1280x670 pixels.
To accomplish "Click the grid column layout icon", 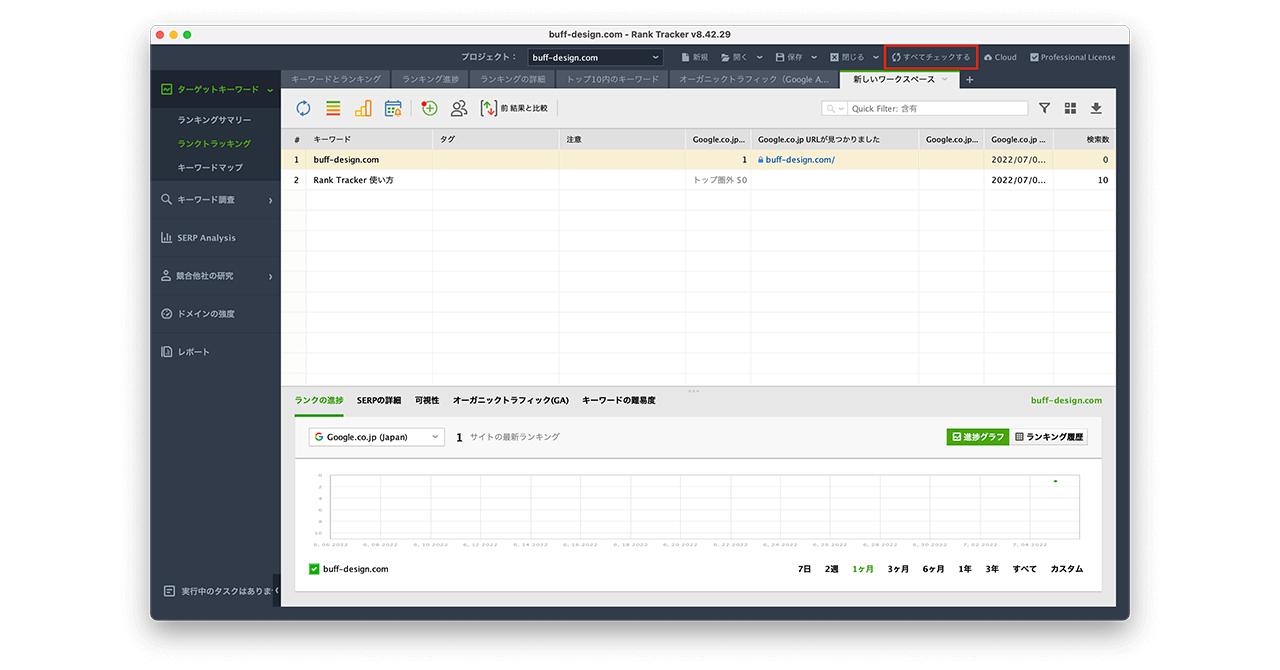I will 1070,108.
